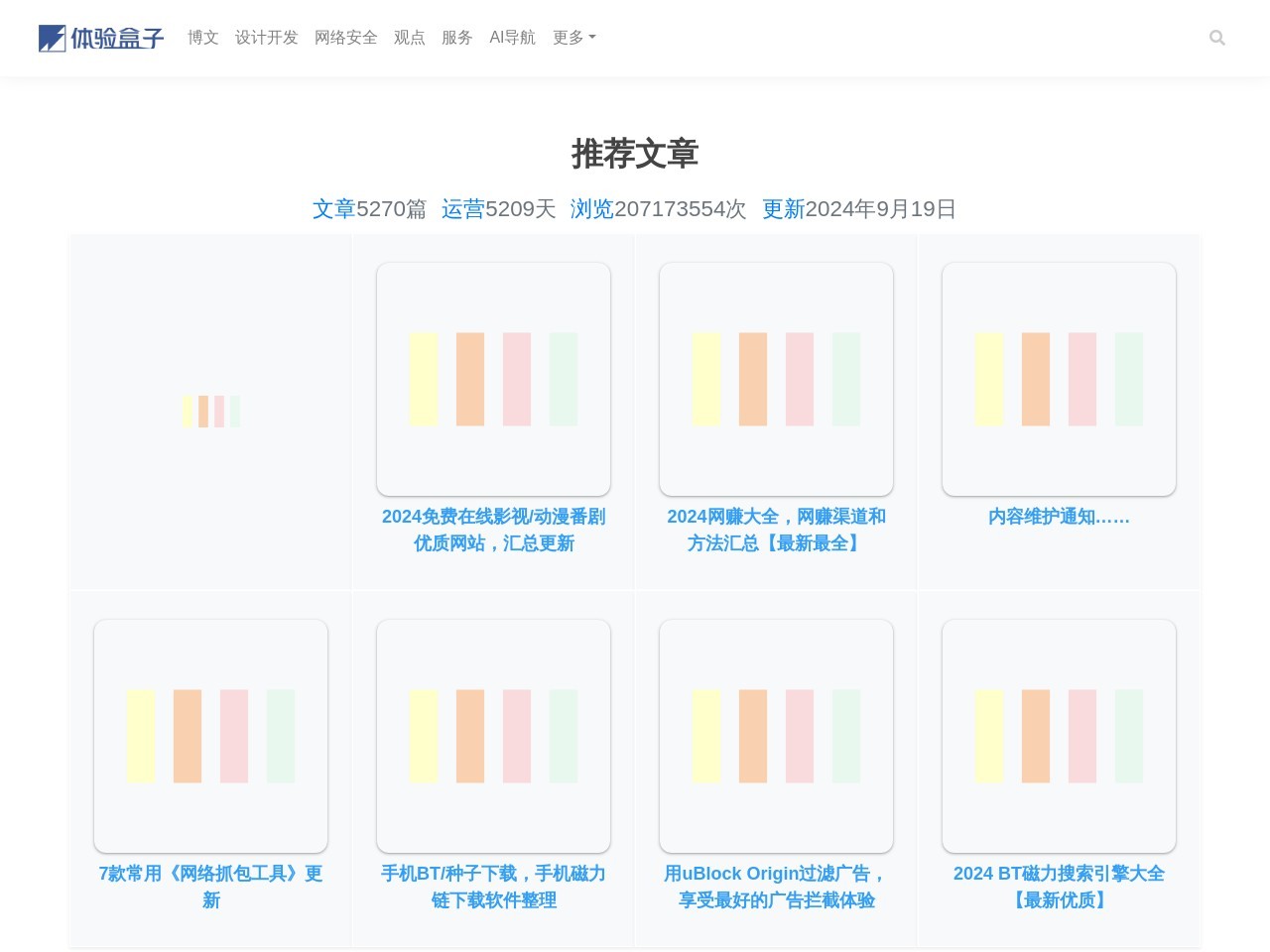The height and width of the screenshot is (952, 1270).
Task: Open thumbnail above 手机BT/种子下载 article
Action: tap(493, 736)
